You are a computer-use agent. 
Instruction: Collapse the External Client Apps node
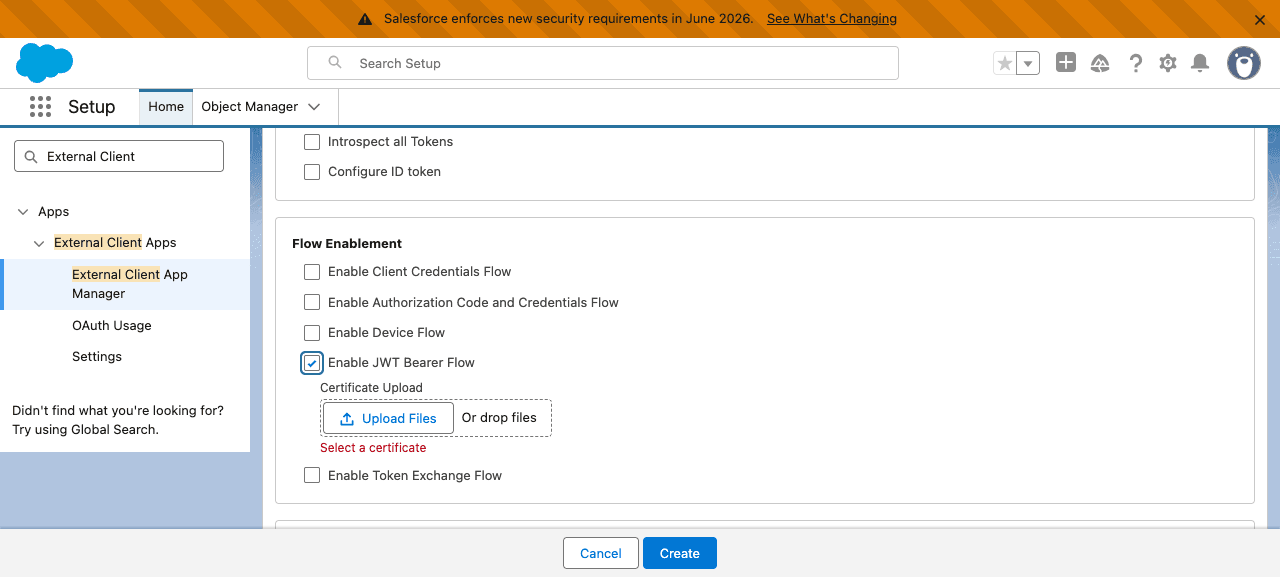pos(39,243)
